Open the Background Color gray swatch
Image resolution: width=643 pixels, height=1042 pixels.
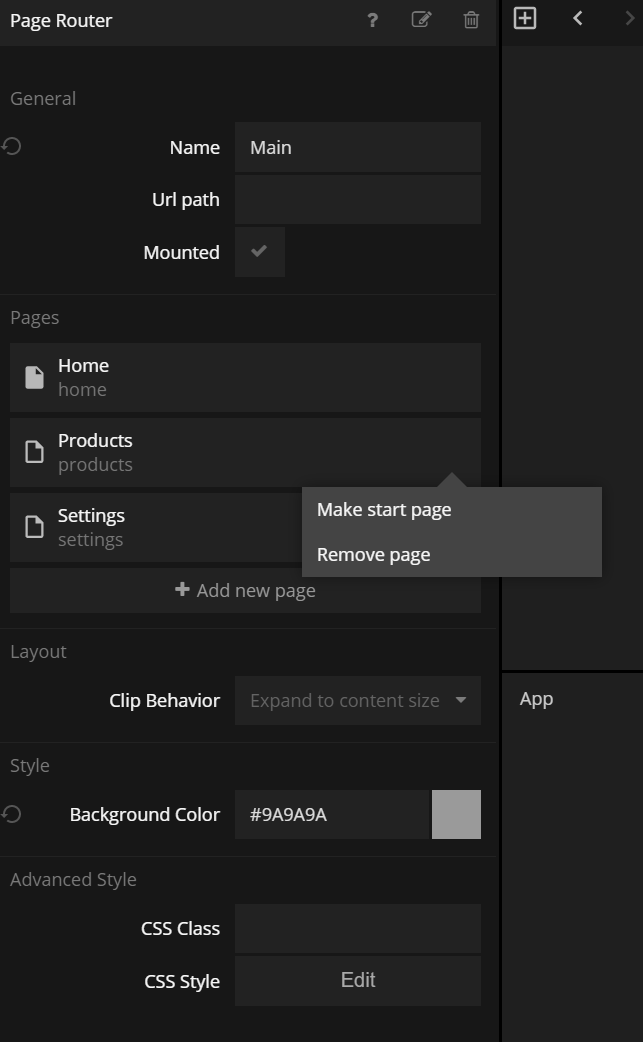click(x=456, y=815)
